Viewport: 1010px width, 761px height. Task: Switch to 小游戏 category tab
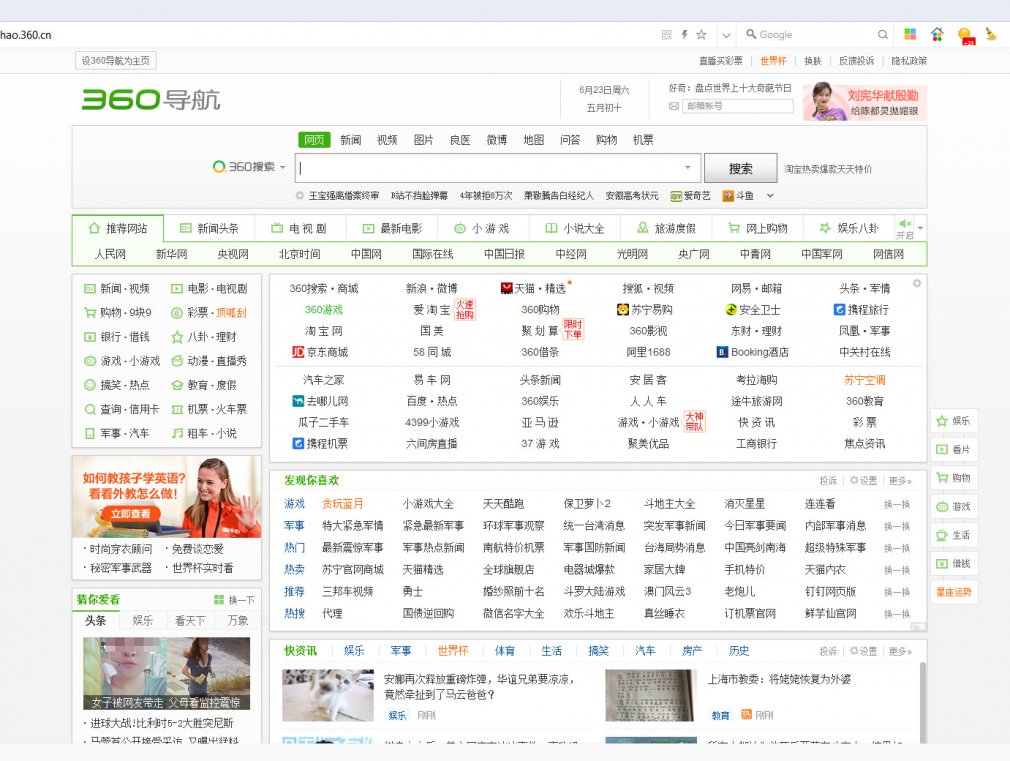tap(482, 228)
